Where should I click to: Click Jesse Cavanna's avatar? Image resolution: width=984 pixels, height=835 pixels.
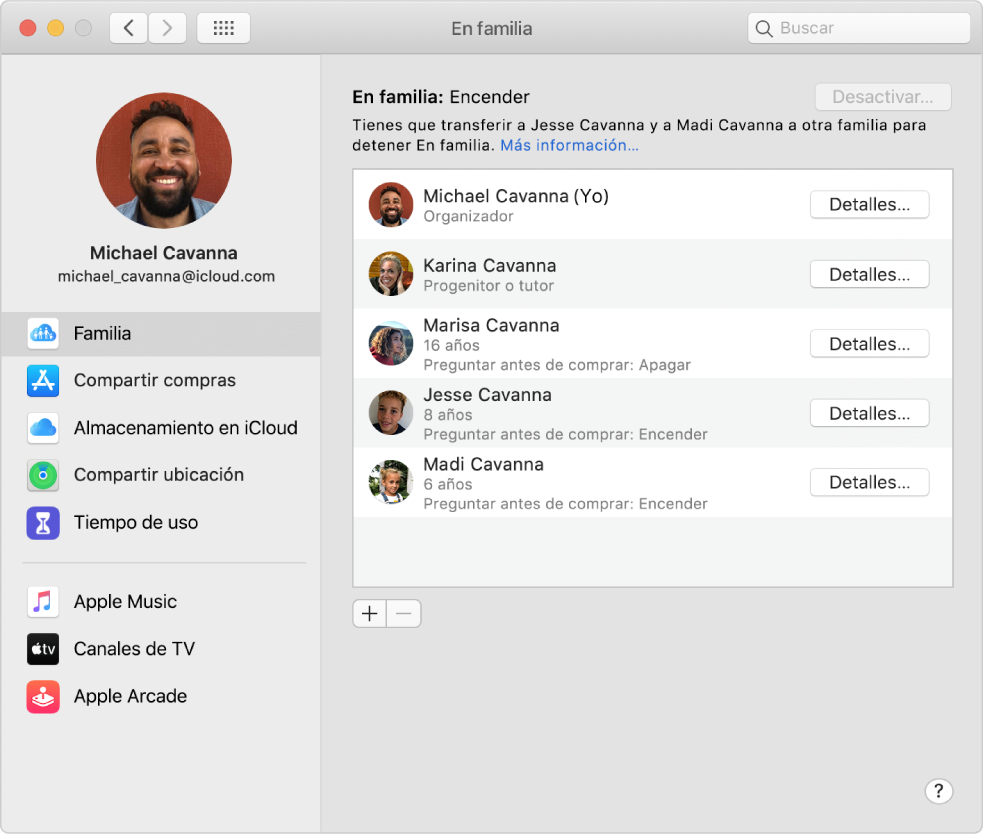point(390,413)
